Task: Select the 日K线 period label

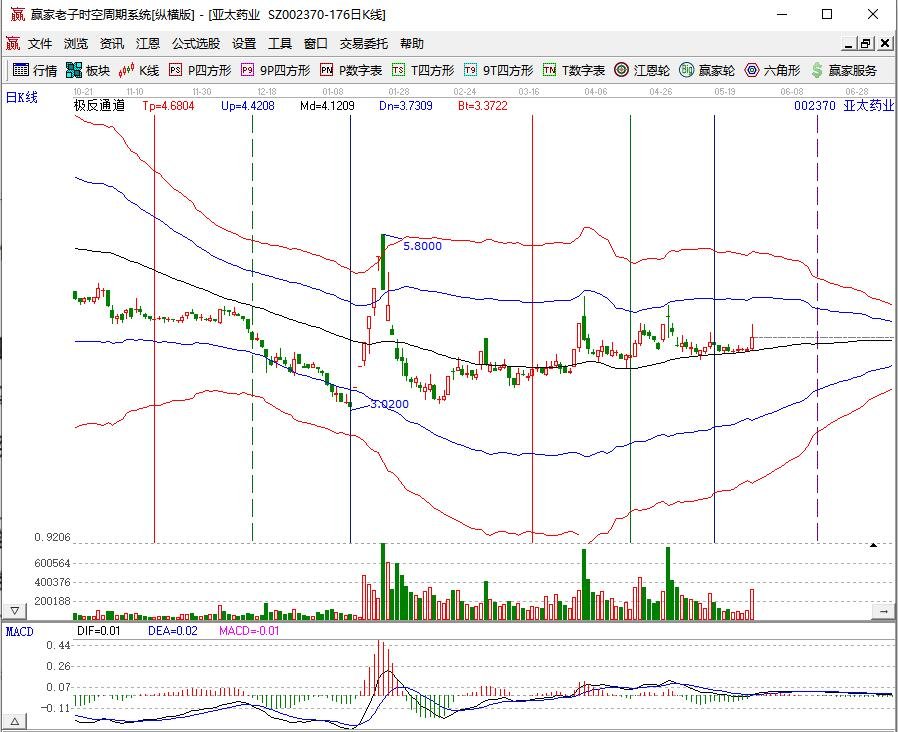Action: pyautogui.click(x=22, y=97)
